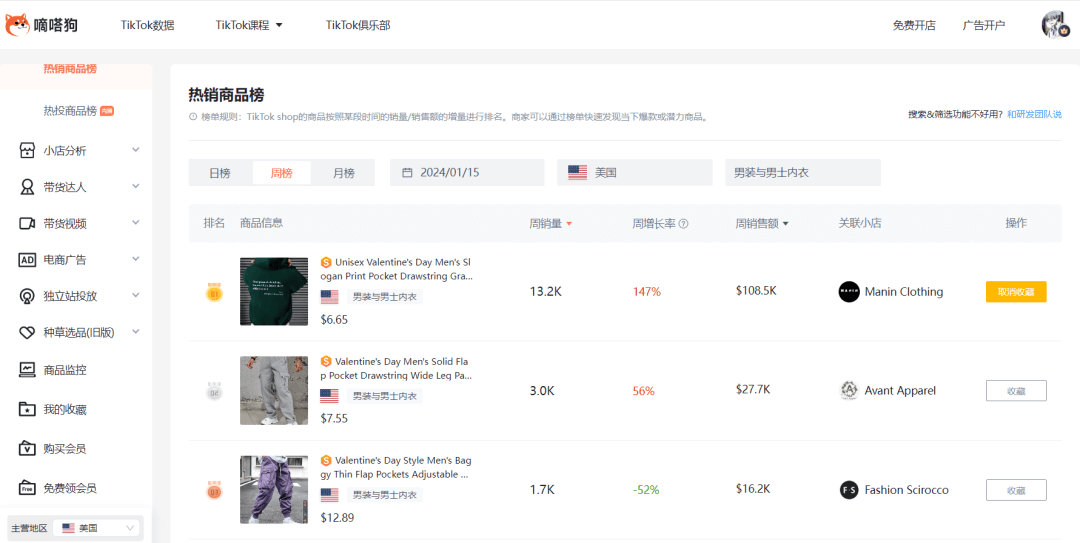
Task: Open the user avatar in top-right corner
Action: (x=1055, y=25)
